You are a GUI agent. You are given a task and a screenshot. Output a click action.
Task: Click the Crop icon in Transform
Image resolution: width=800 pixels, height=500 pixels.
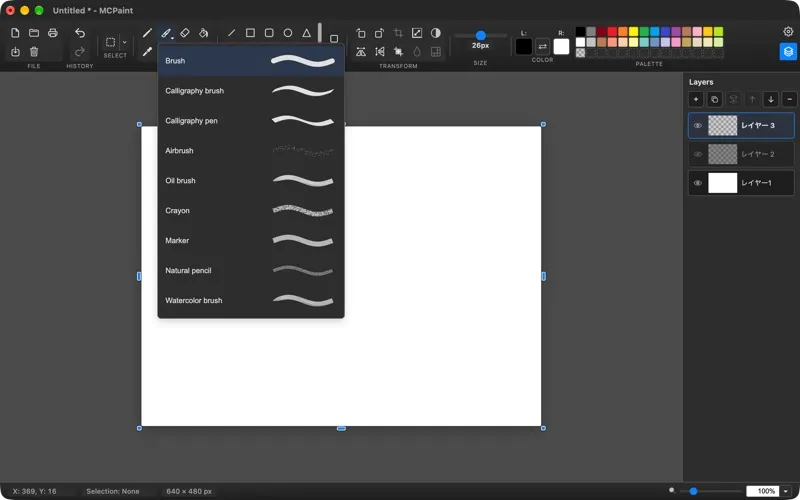click(x=398, y=33)
